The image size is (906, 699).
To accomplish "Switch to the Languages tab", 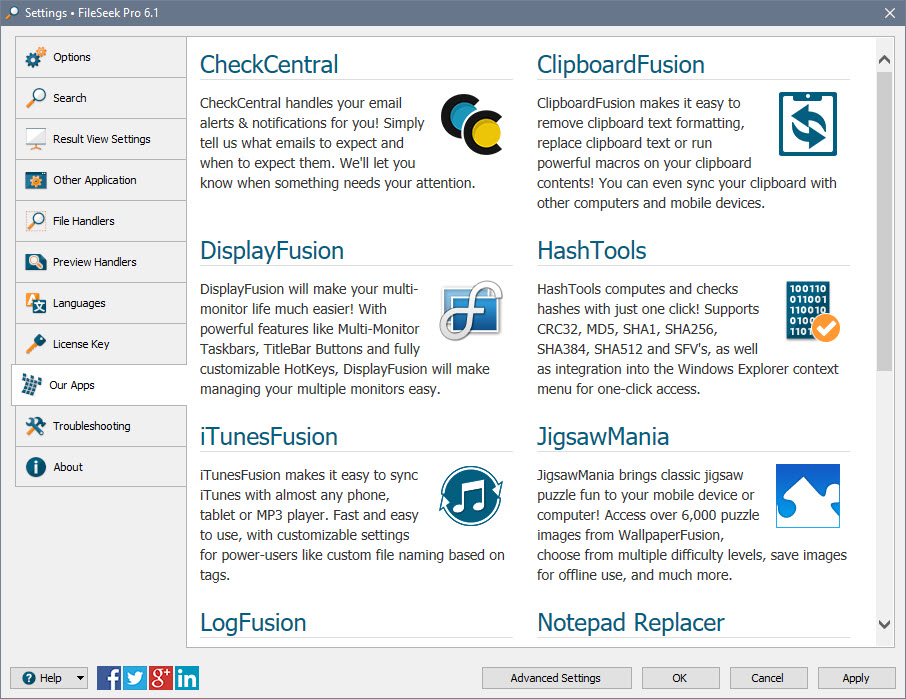I will pos(101,303).
